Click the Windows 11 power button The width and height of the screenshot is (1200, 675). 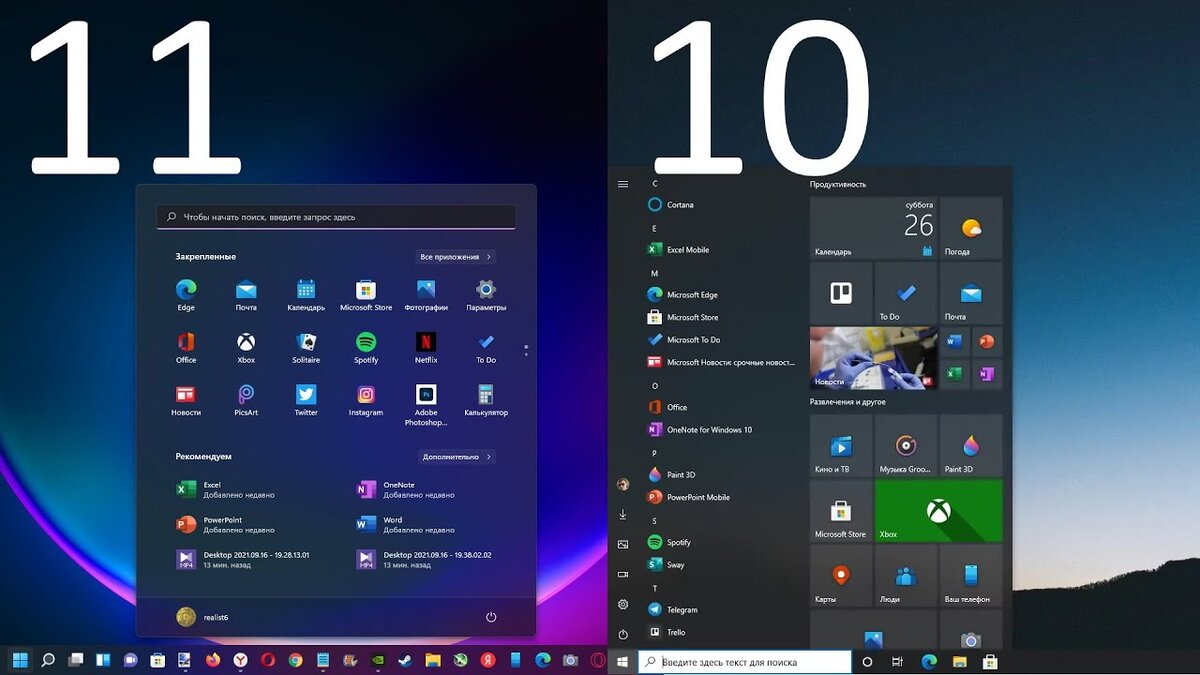(491, 617)
